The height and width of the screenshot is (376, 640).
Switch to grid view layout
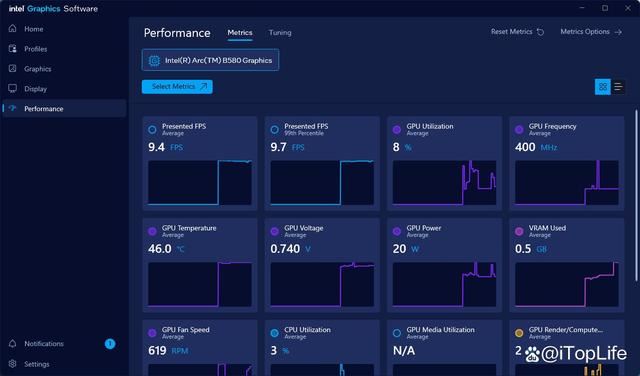tap(602, 87)
